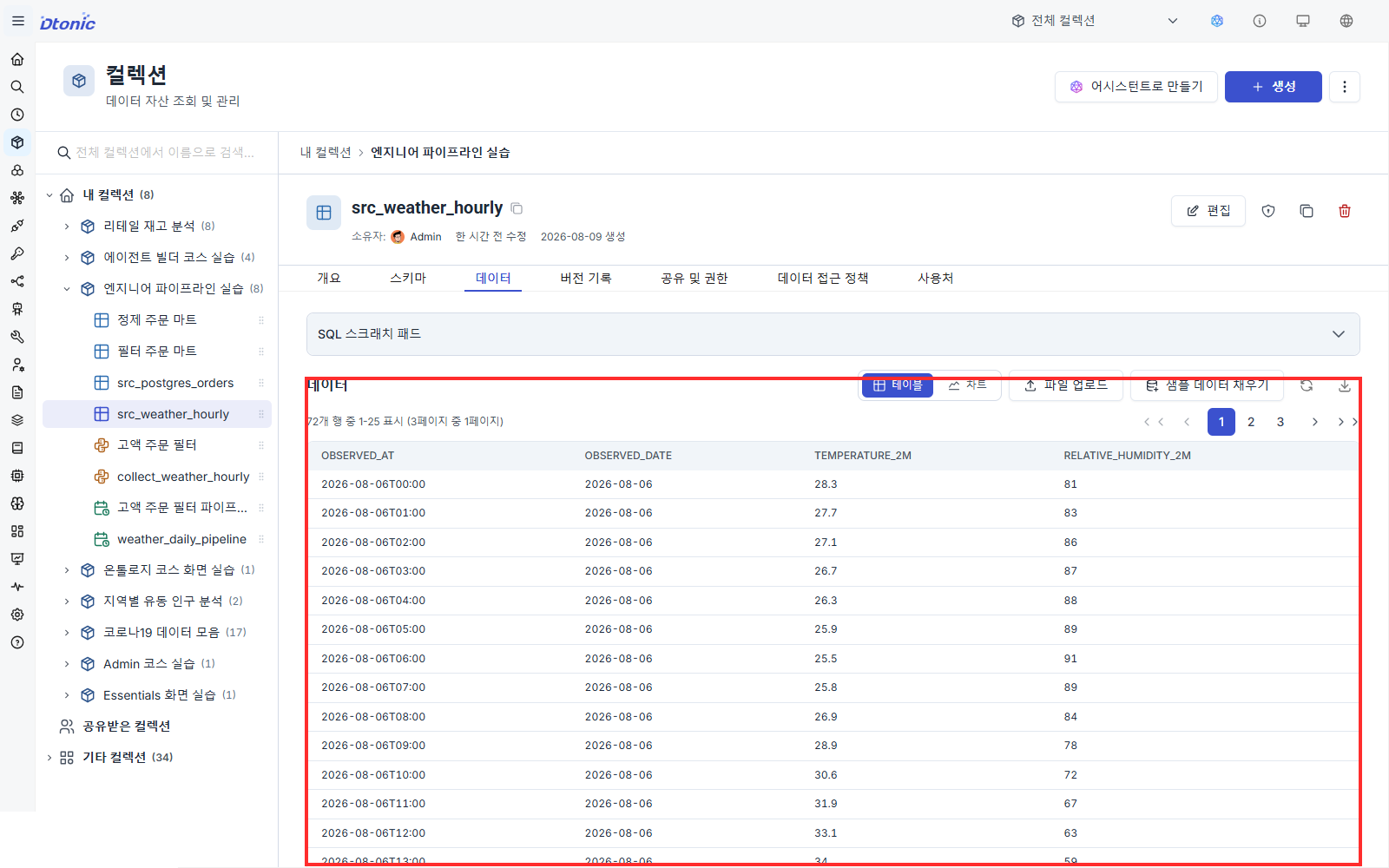This screenshot has width=1389, height=868.
Task: Expand the SQL 스크래치 패드 panel
Action: 833,334
